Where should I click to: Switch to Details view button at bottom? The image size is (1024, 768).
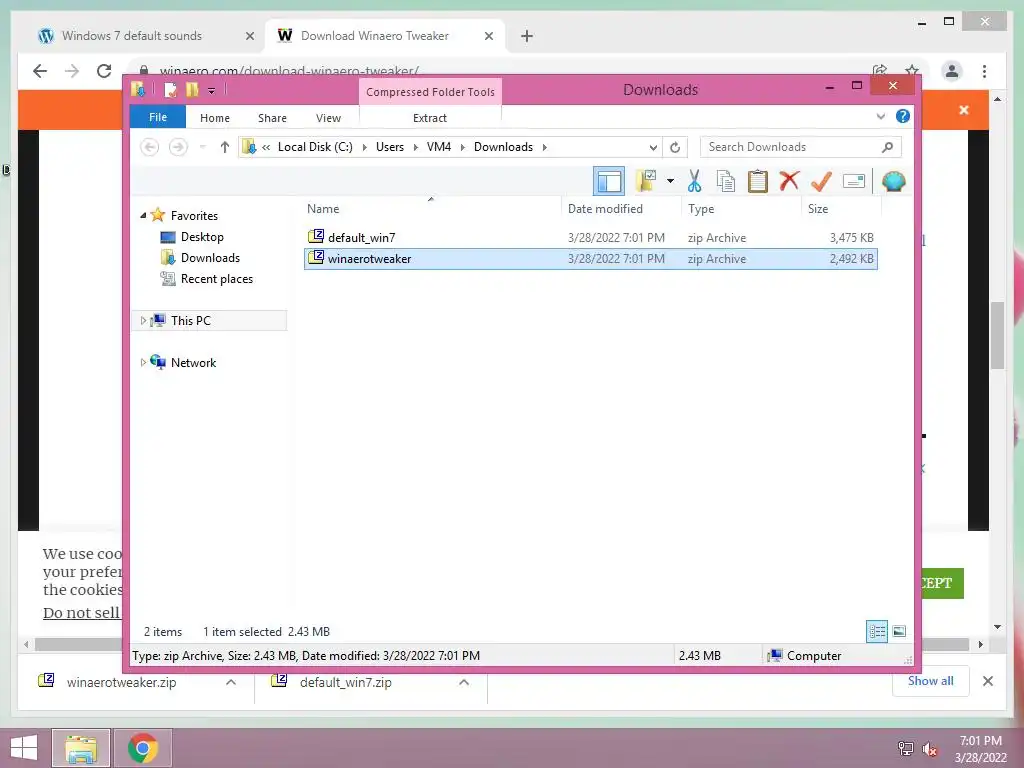(877, 631)
